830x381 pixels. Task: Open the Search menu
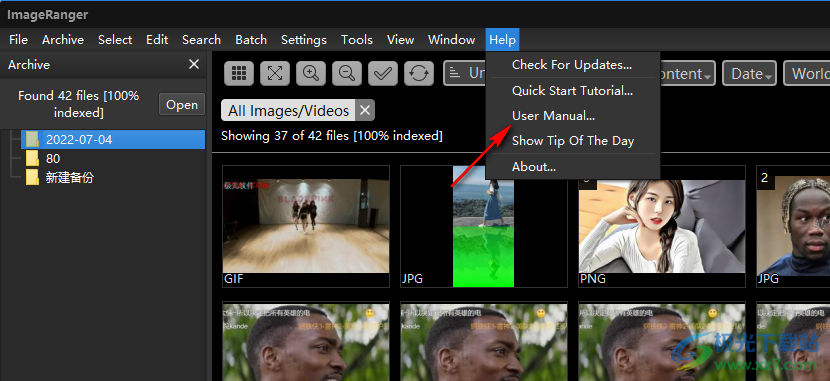click(201, 40)
